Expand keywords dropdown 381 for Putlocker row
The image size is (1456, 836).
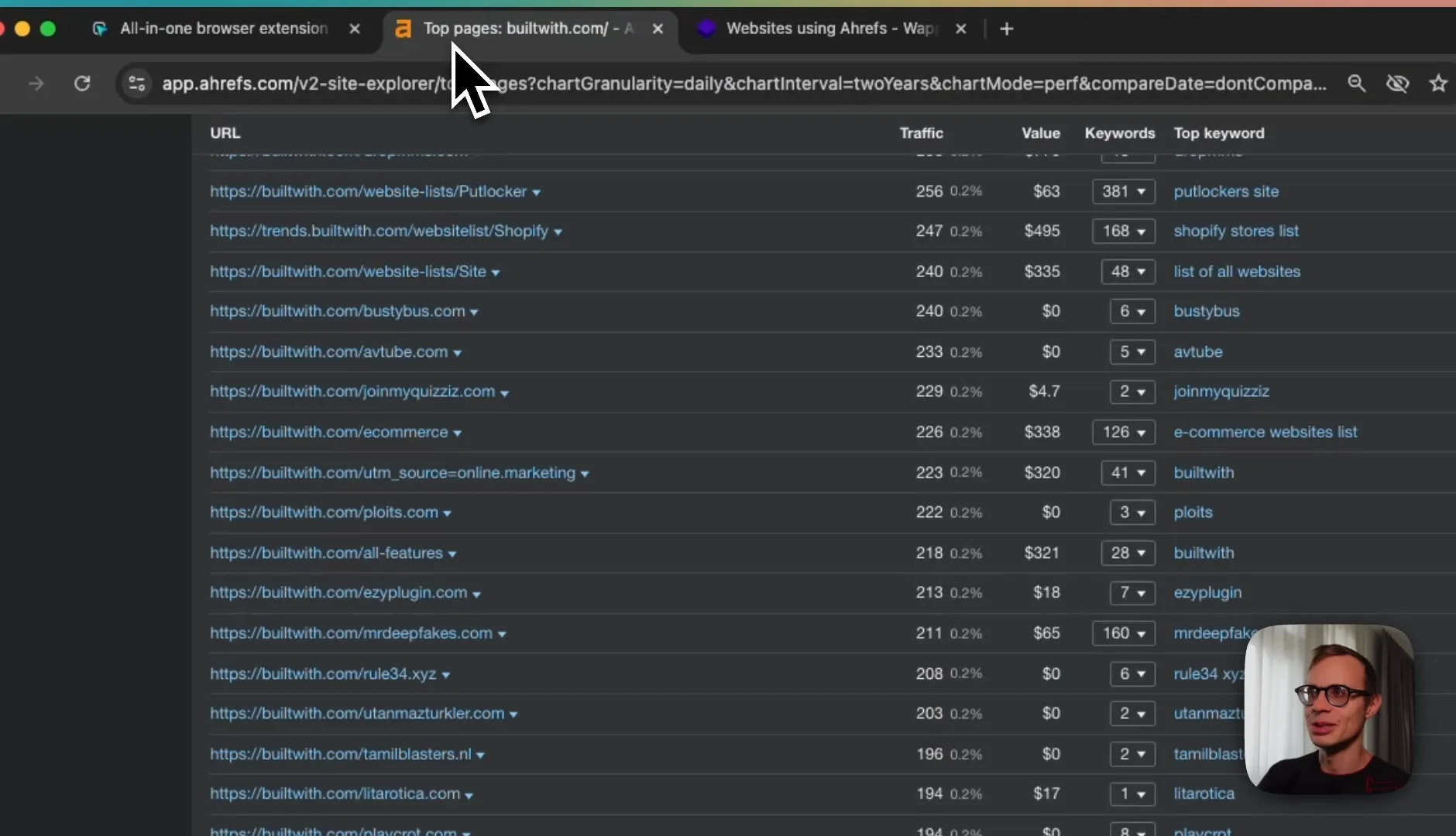(x=1123, y=191)
